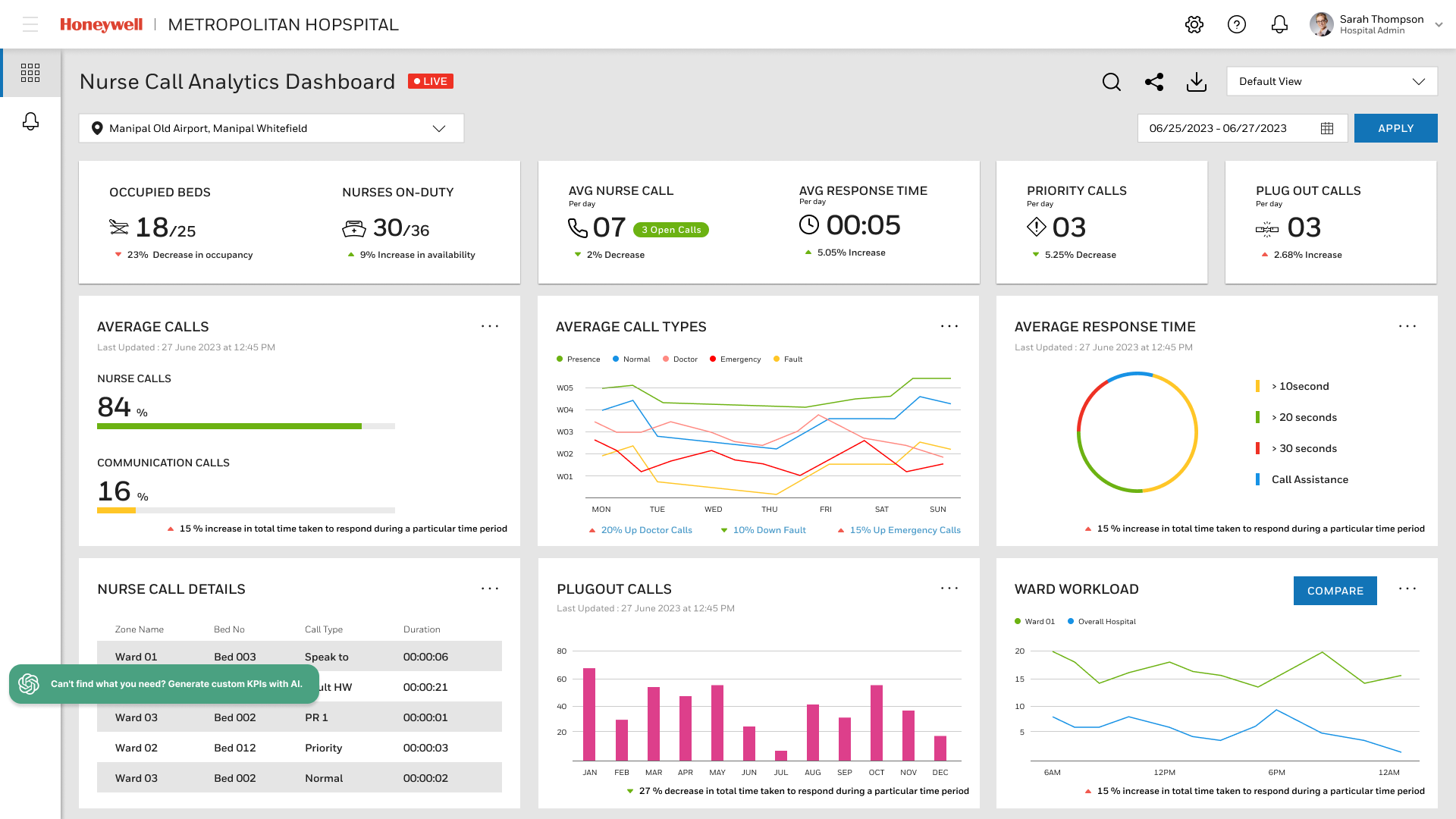
Task: Open the hamburger menu icon
Action: click(30, 24)
